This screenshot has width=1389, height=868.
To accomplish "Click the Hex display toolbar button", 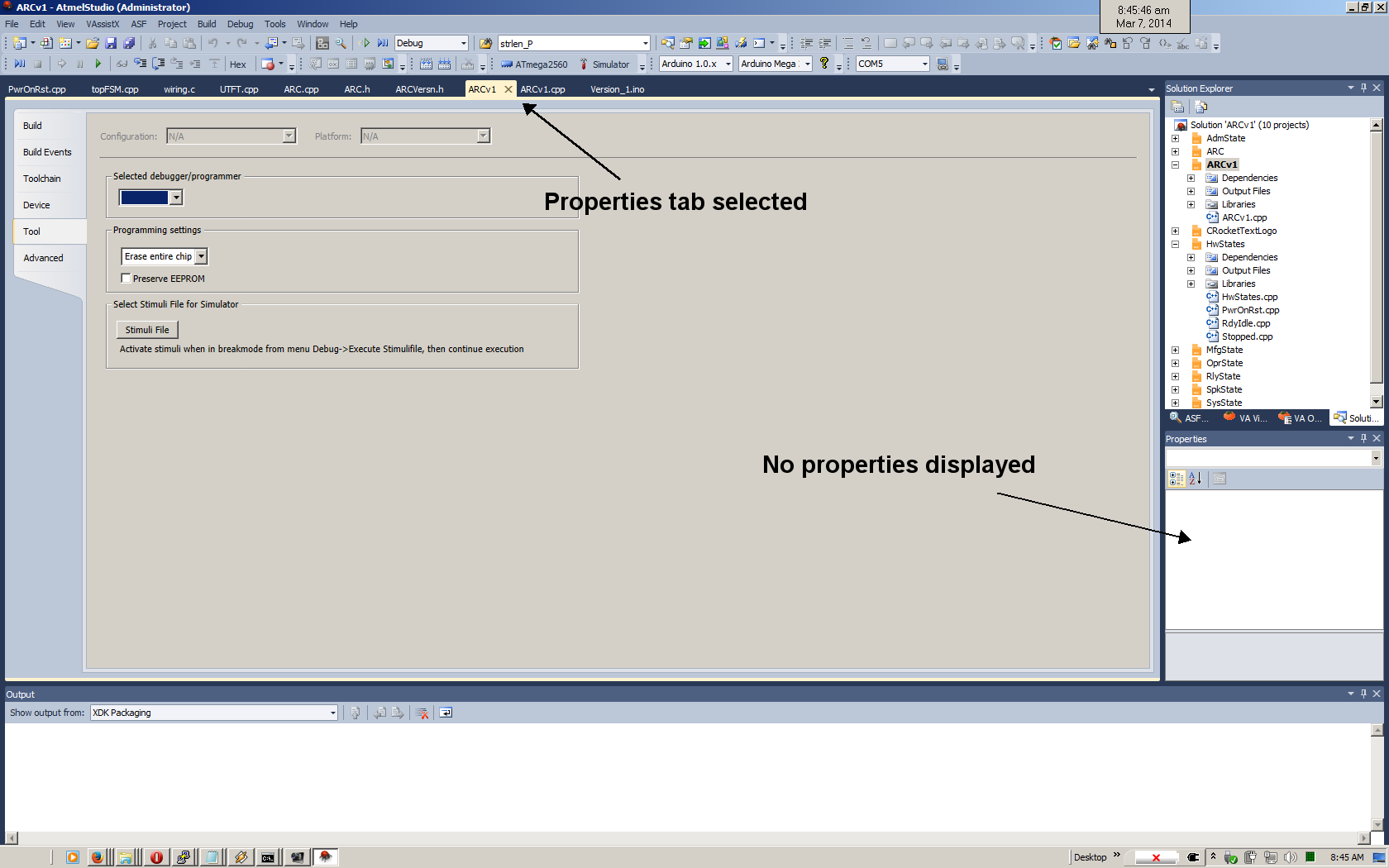I will coord(237,64).
